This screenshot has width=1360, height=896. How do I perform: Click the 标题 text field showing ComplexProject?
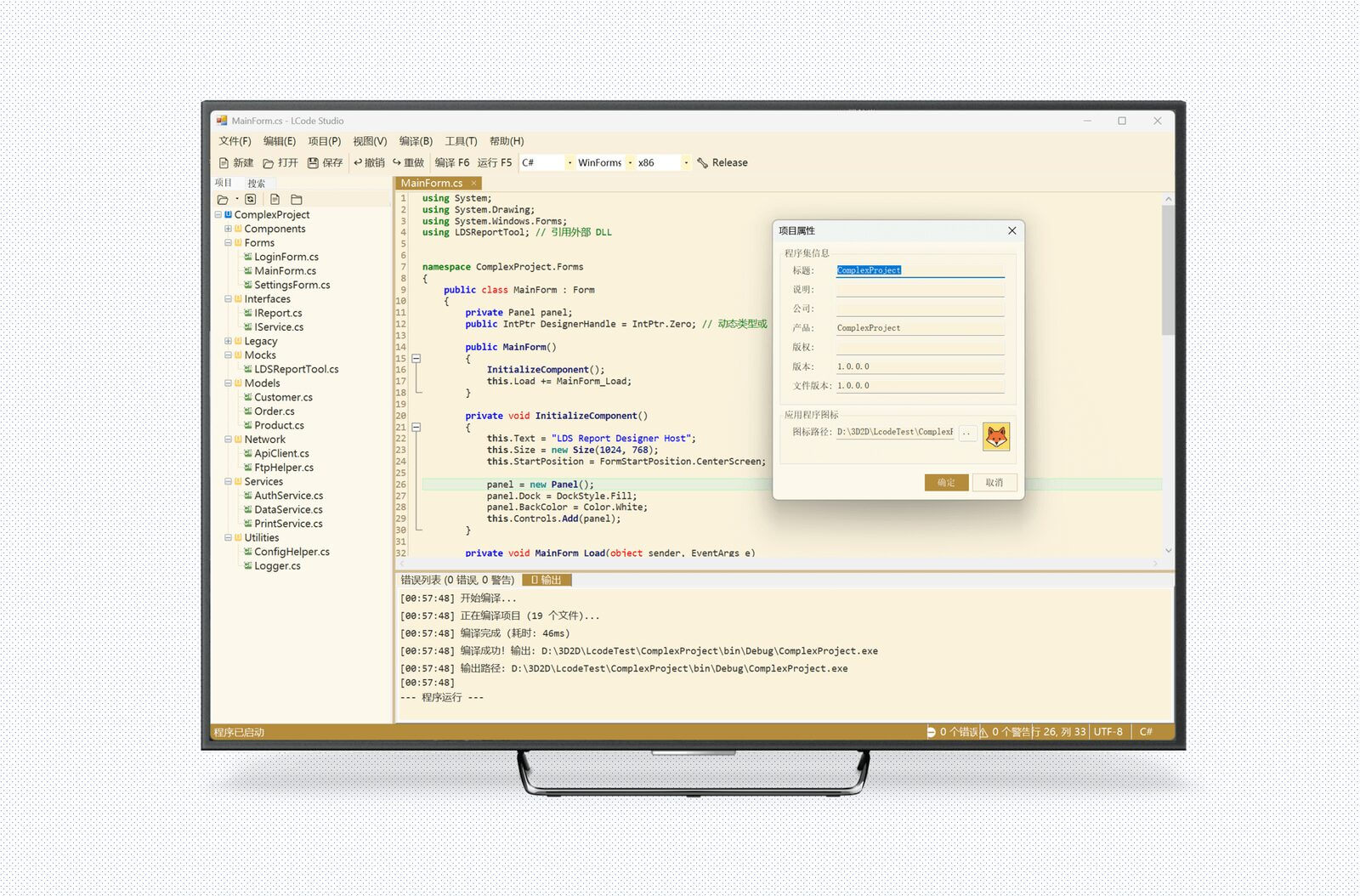[x=920, y=269]
